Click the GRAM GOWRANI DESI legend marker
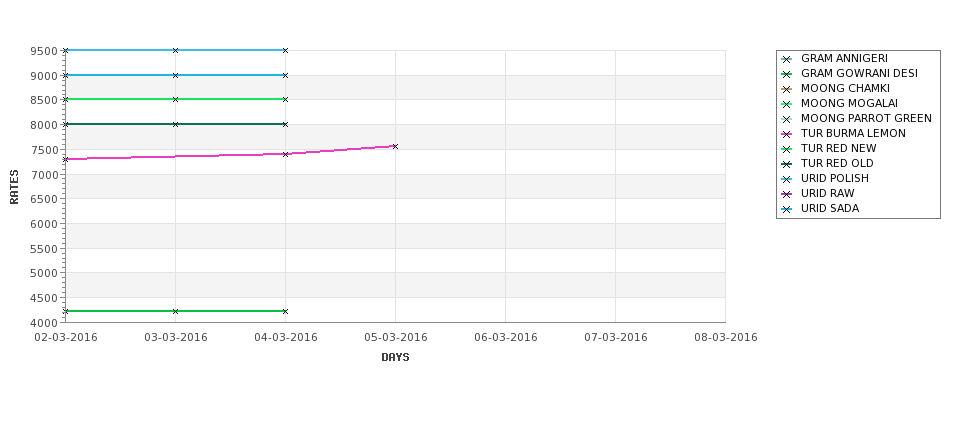 click(x=787, y=74)
